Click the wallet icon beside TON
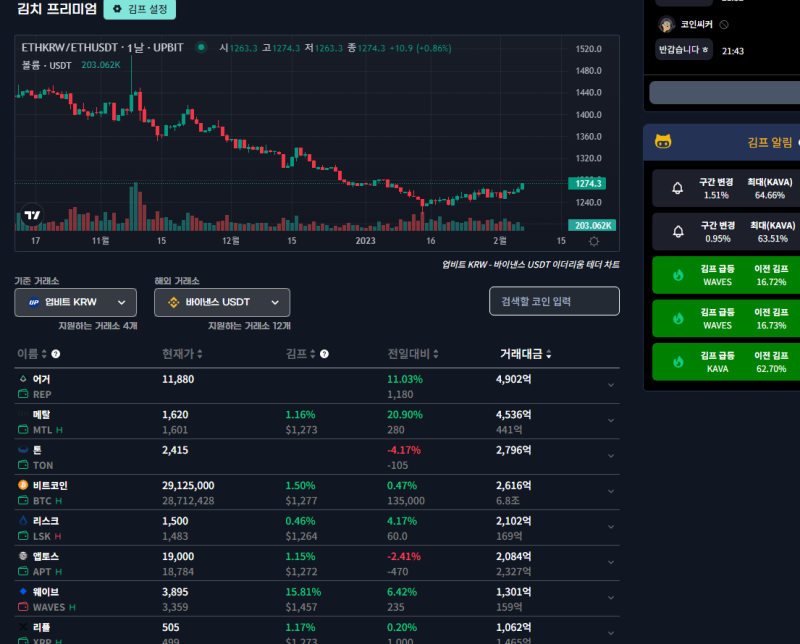800x644 pixels. [x=23, y=465]
